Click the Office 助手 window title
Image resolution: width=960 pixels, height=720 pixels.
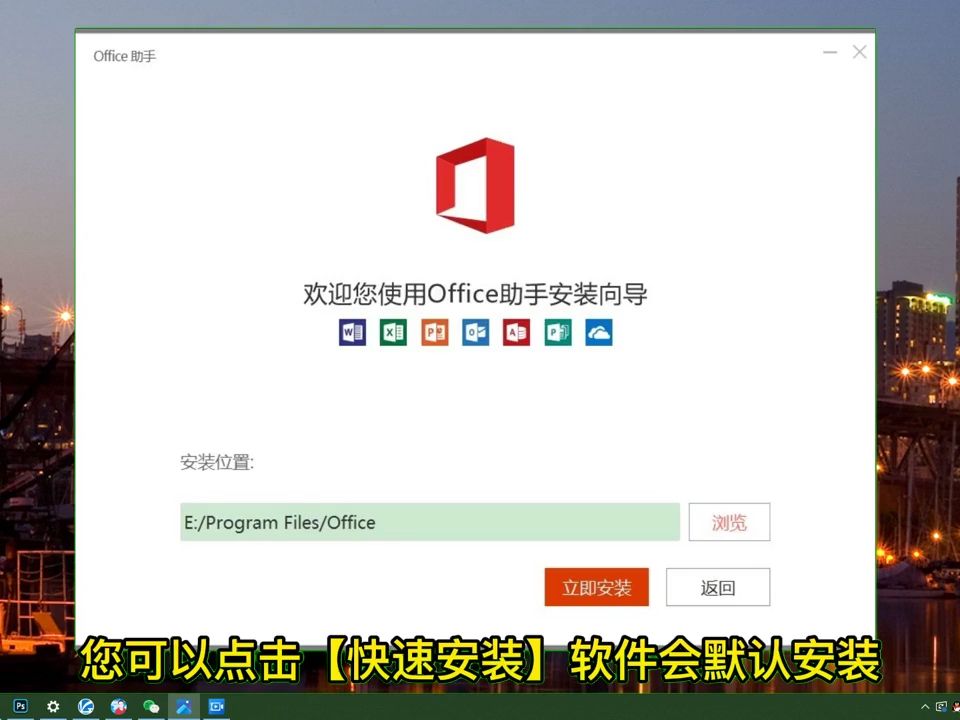click(124, 56)
